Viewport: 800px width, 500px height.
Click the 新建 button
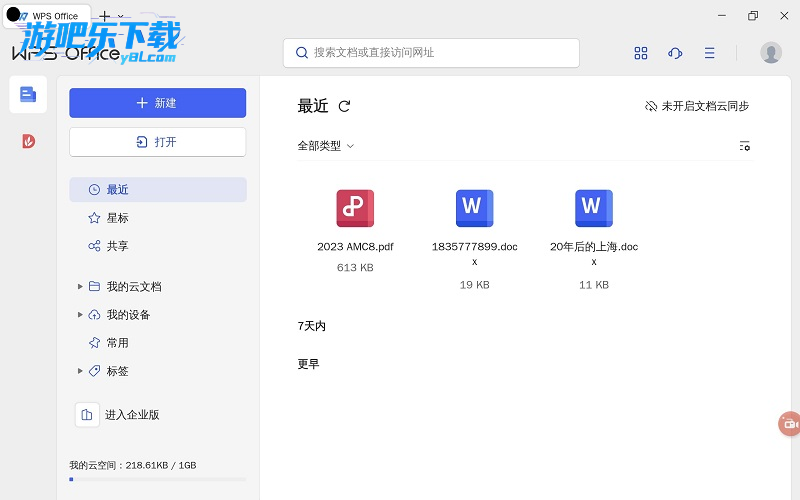point(157,103)
